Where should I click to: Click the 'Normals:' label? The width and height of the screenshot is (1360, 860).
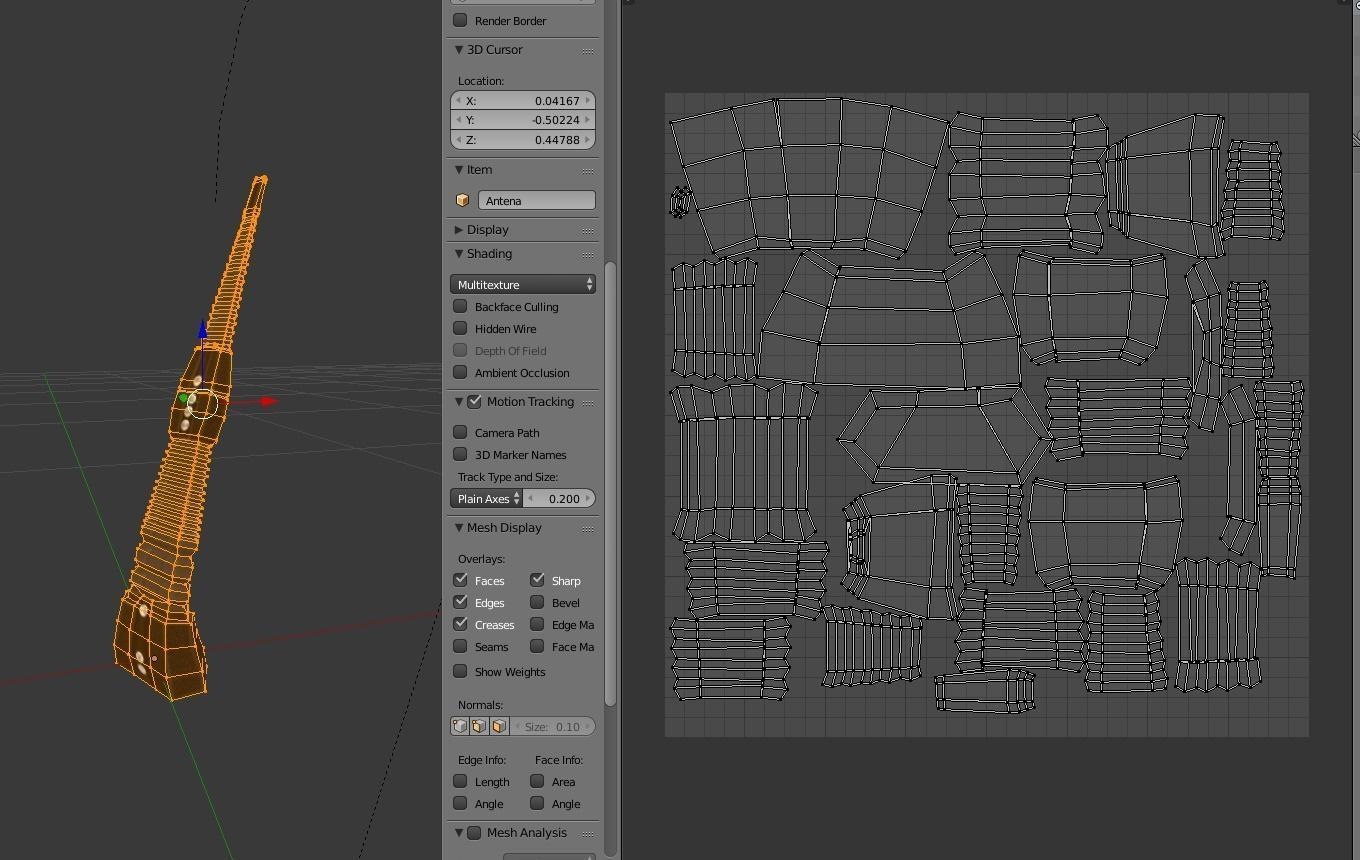tap(480, 705)
